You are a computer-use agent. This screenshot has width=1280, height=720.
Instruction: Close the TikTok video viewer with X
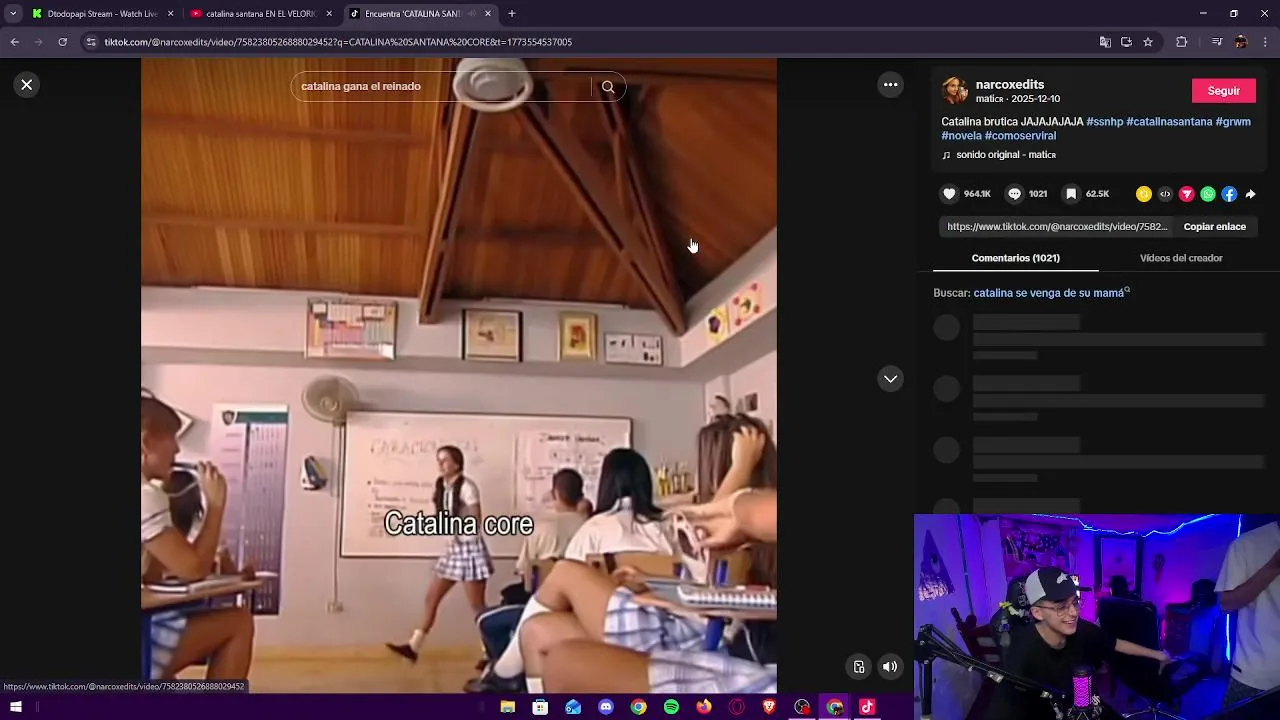tap(27, 85)
